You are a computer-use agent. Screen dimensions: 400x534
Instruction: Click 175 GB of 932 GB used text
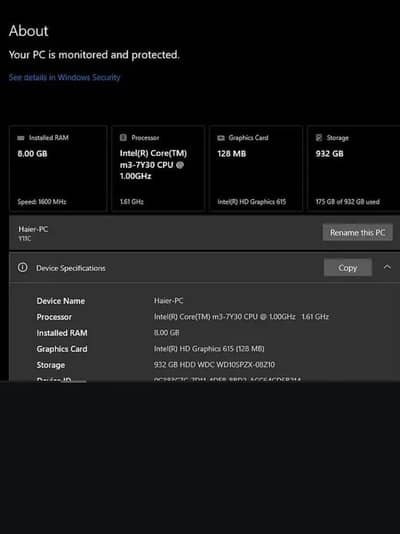click(x=348, y=202)
